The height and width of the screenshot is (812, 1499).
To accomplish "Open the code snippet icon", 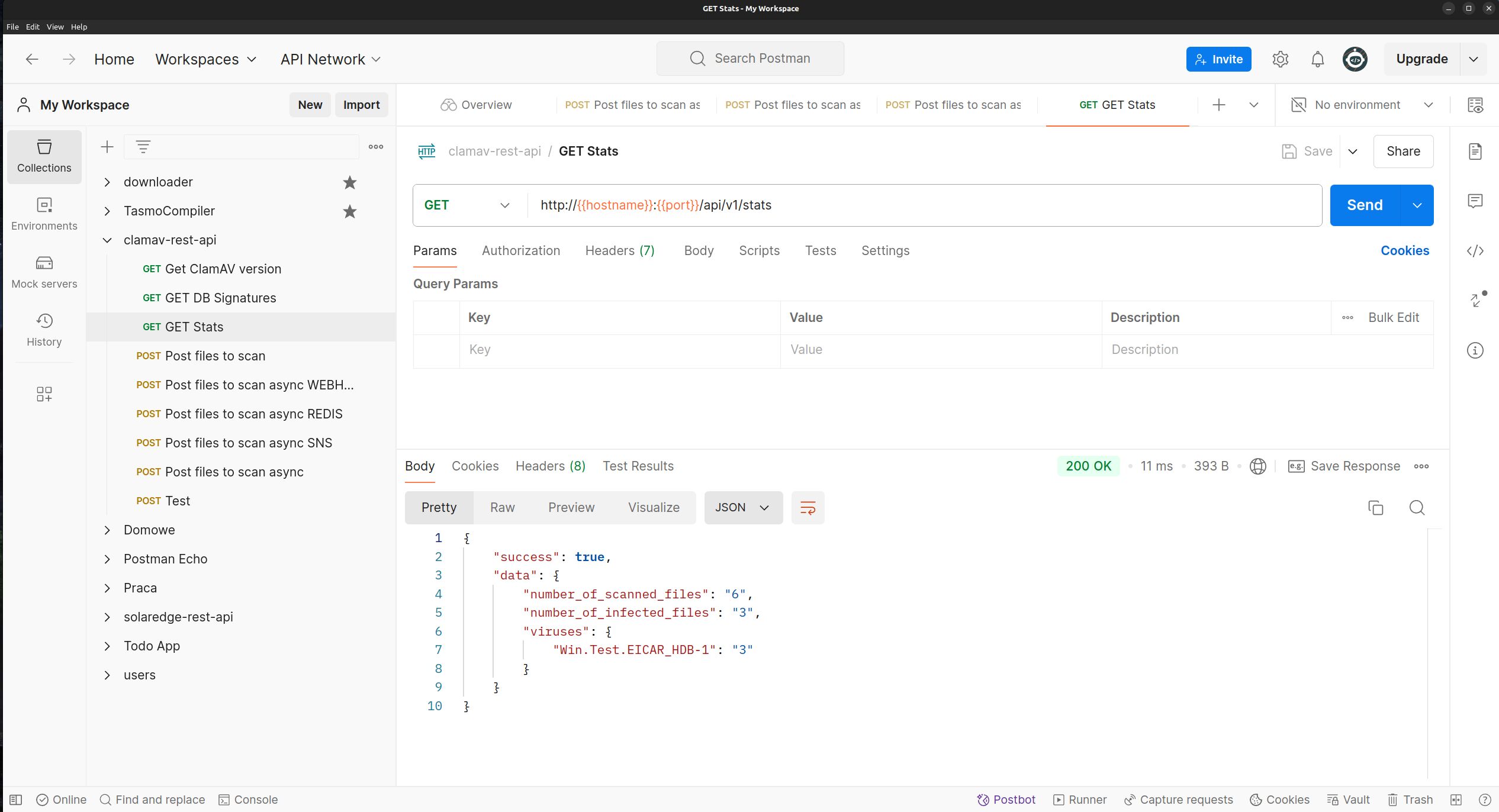I will [x=1475, y=251].
